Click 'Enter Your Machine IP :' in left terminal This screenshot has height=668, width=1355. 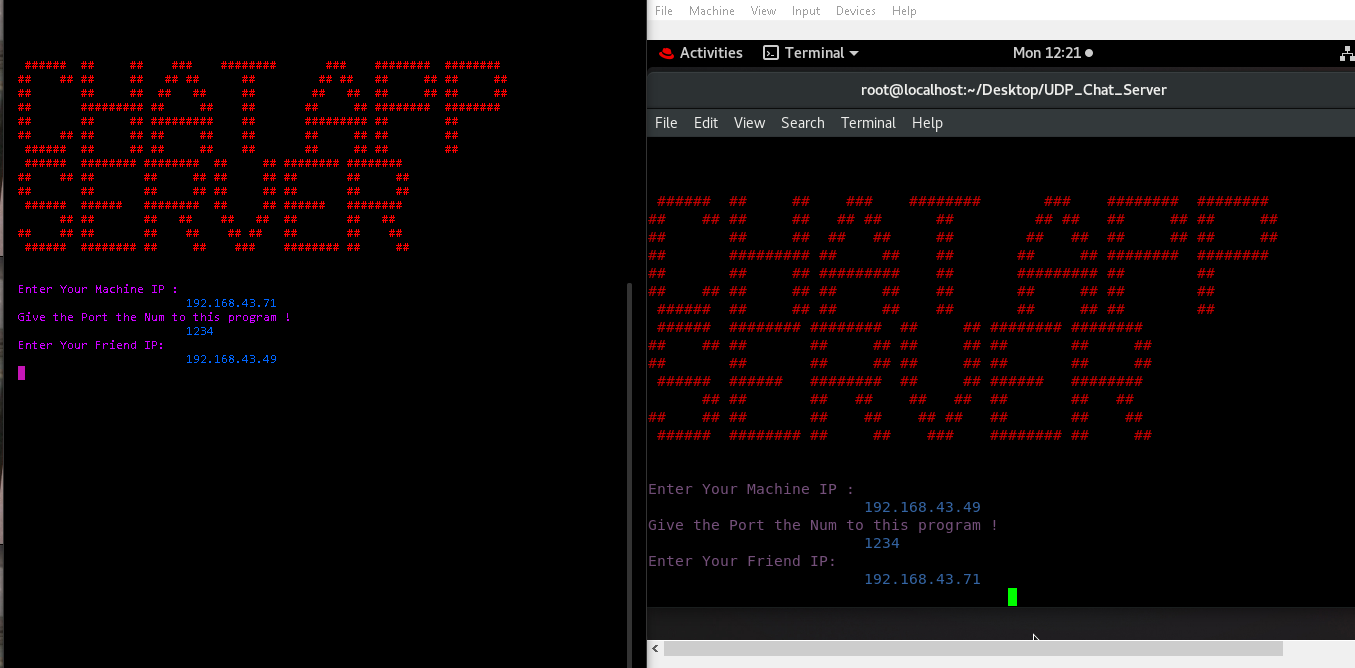click(98, 289)
